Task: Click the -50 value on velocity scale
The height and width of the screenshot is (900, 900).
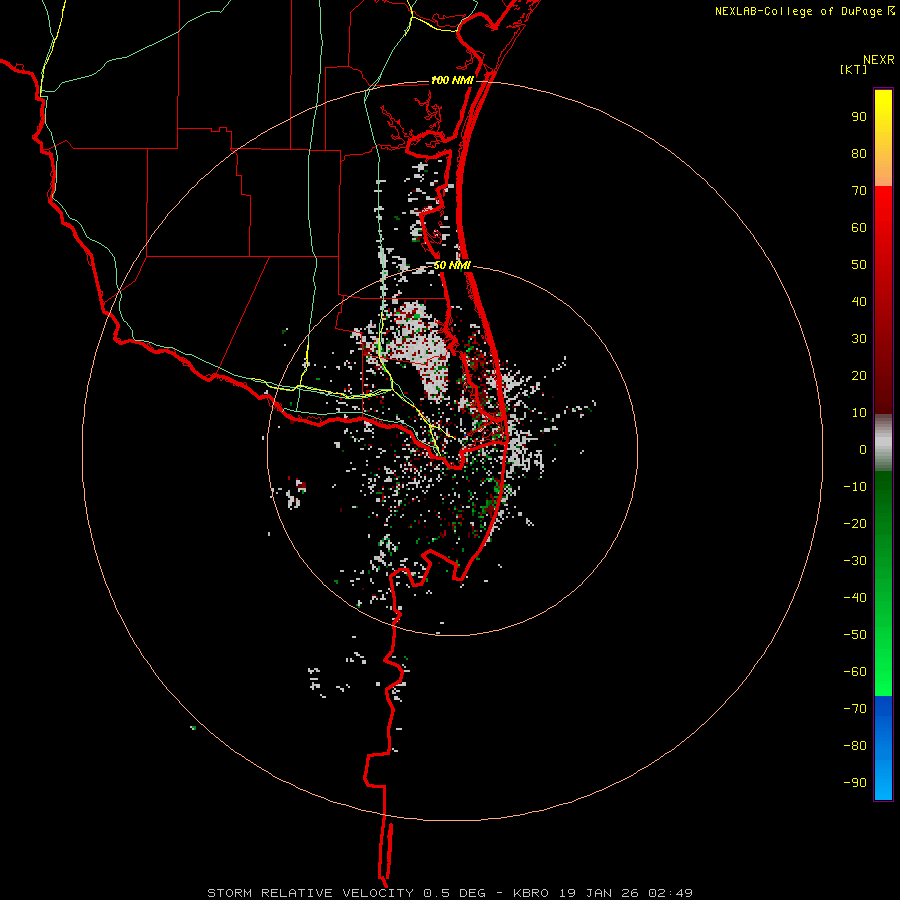Action: 855,634
